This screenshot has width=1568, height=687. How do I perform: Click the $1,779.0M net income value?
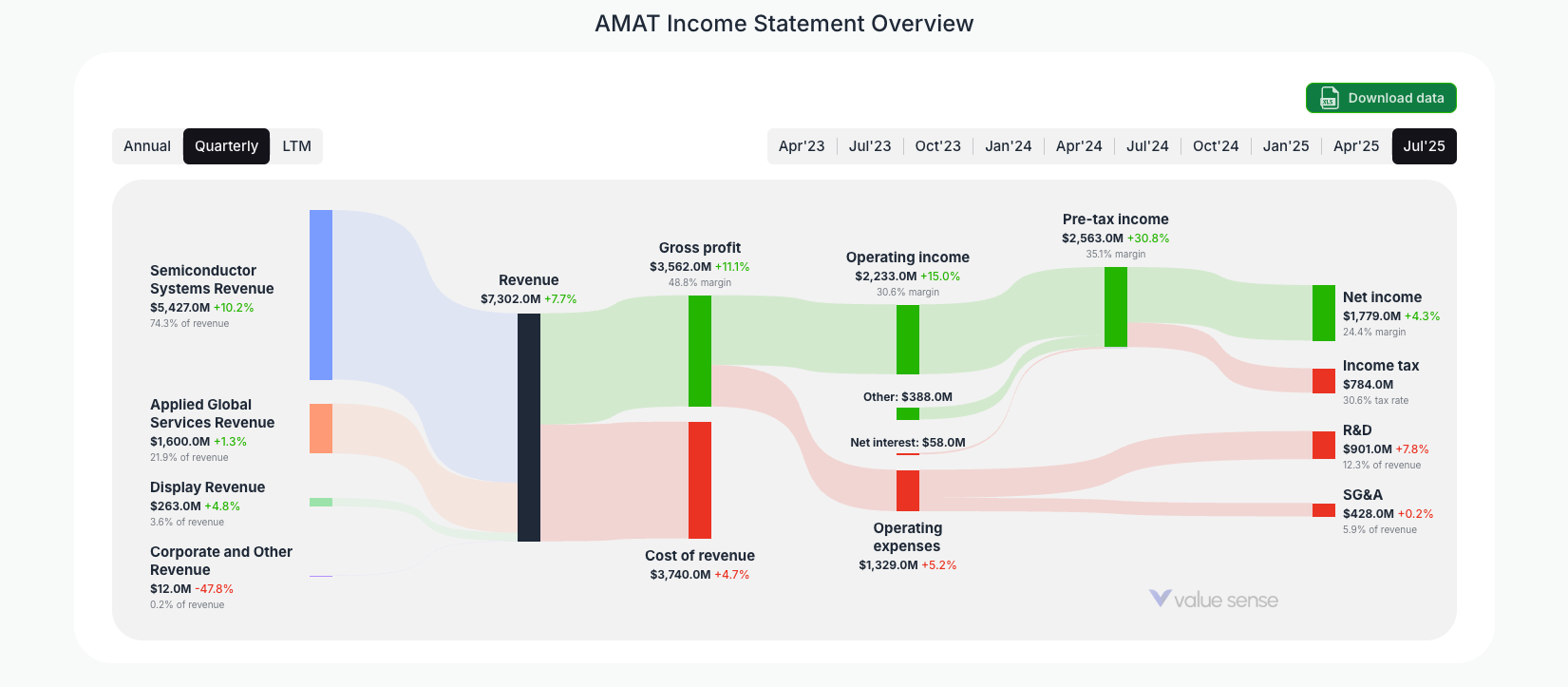1371,316
